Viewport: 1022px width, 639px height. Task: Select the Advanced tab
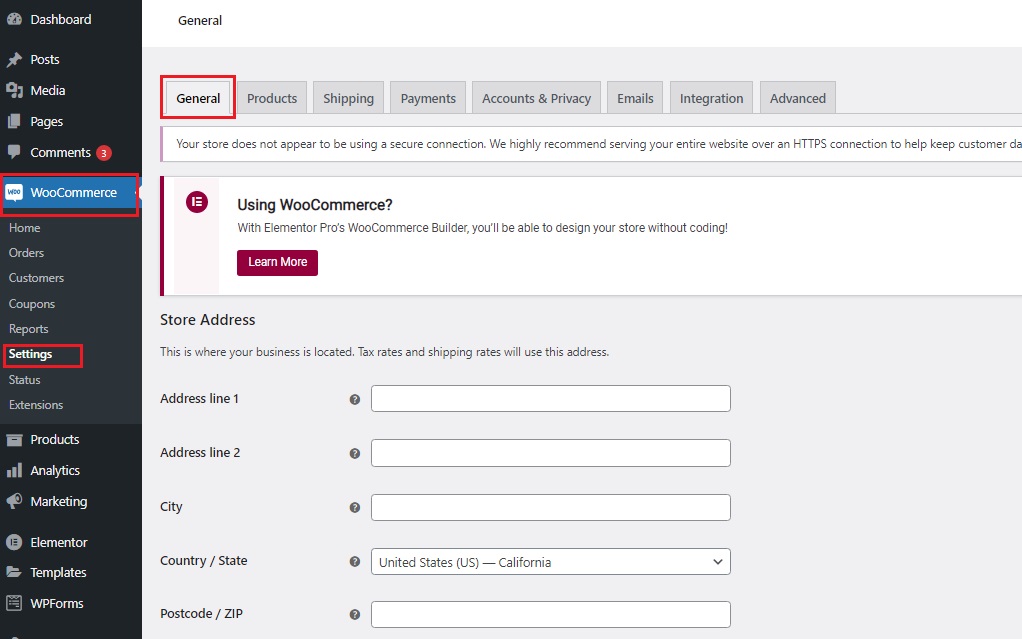coord(798,98)
